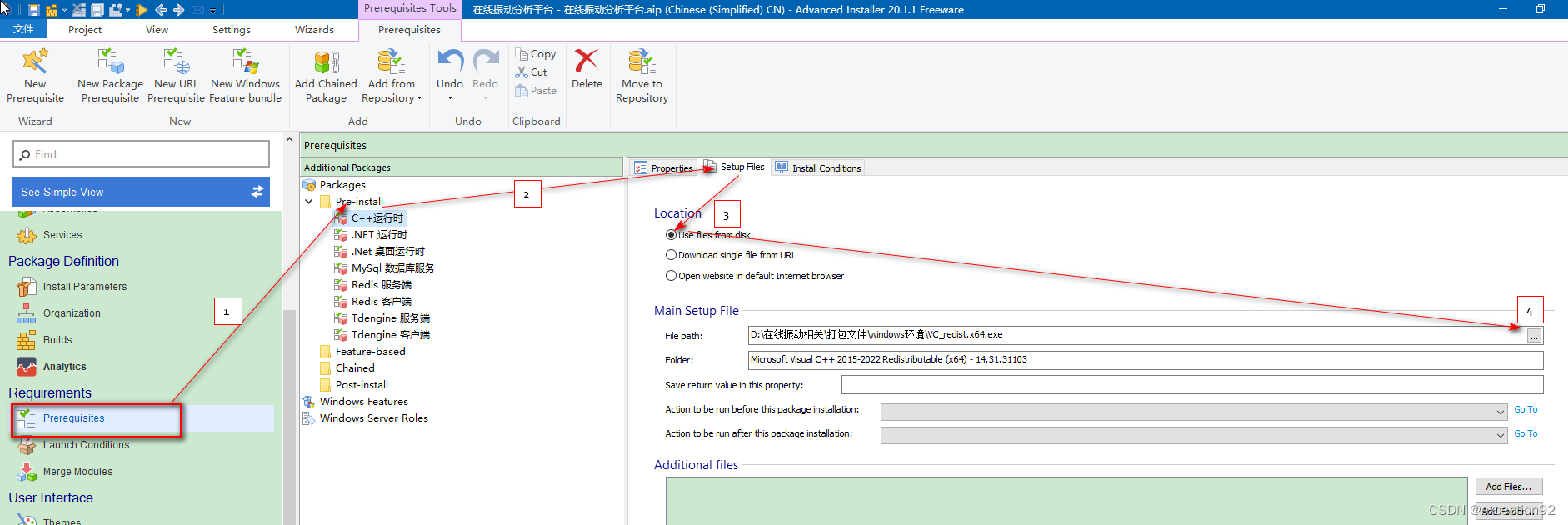Select C++运行时 prerequisite

point(377,218)
